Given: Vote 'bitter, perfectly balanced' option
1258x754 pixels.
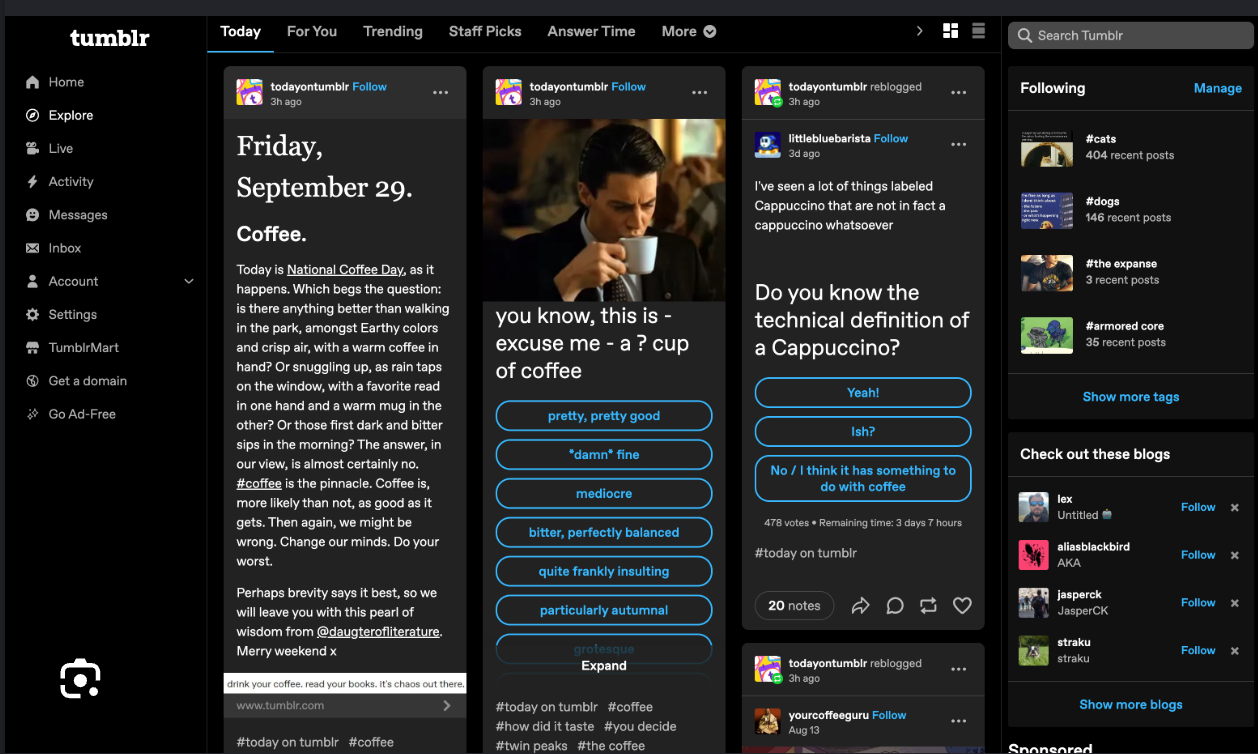Looking at the screenshot, I should click(x=604, y=533).
